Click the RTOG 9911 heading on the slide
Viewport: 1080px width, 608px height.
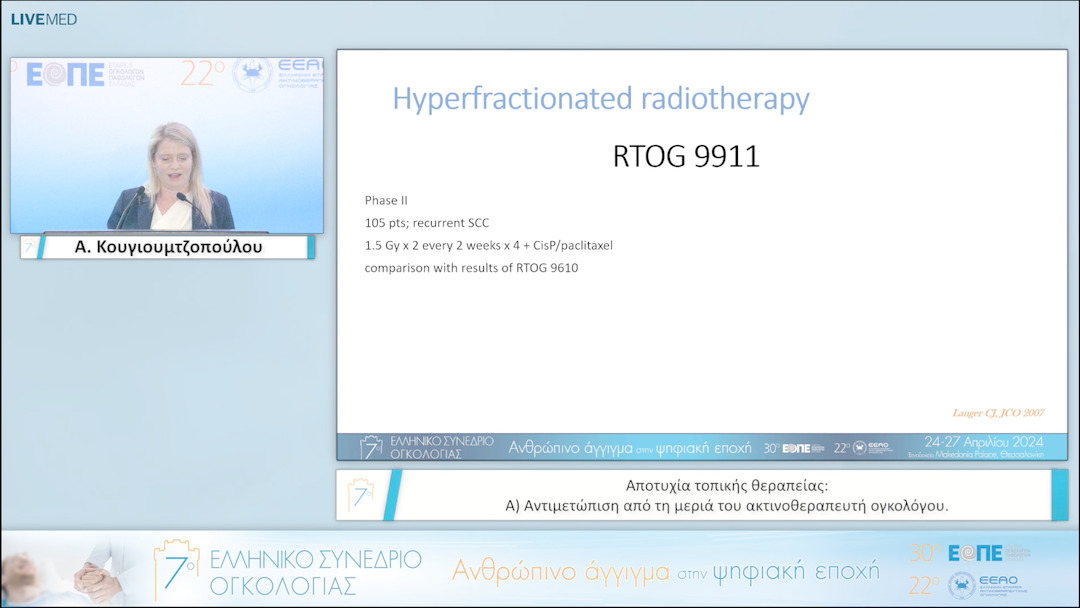[686, 157]
